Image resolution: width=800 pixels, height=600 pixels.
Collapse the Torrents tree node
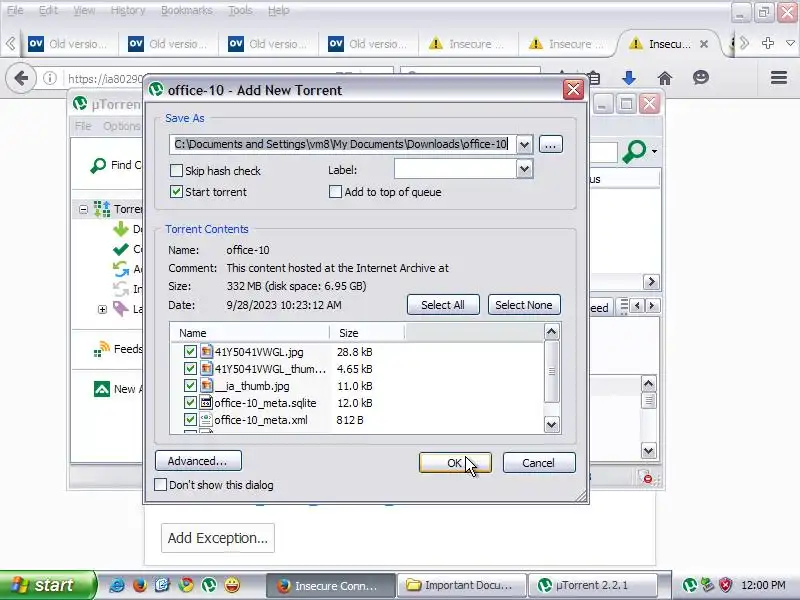(x=83, y=209)
